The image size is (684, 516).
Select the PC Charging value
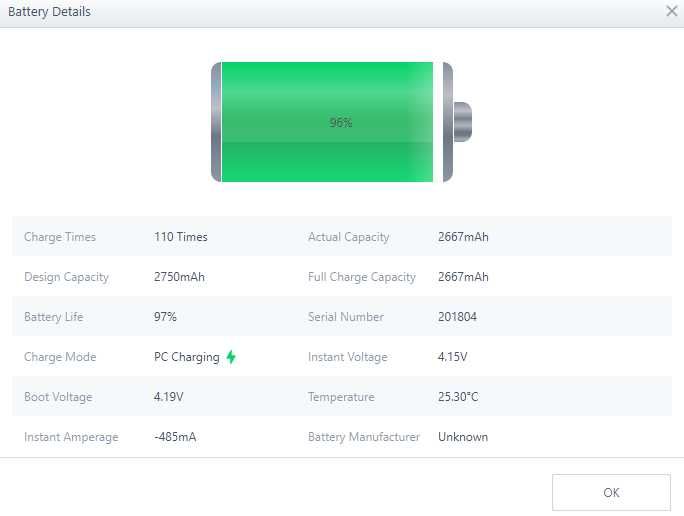pyautogui.click(x=187, y=357)
